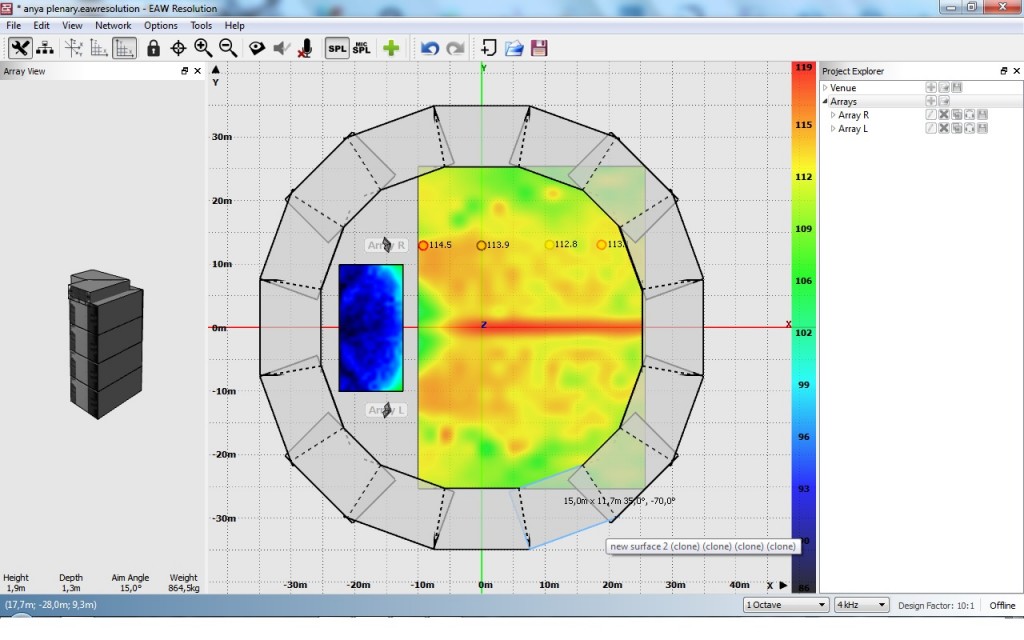1024x640 pixels.
Task: Expand the Array R tree node
Action: (833, 115)
